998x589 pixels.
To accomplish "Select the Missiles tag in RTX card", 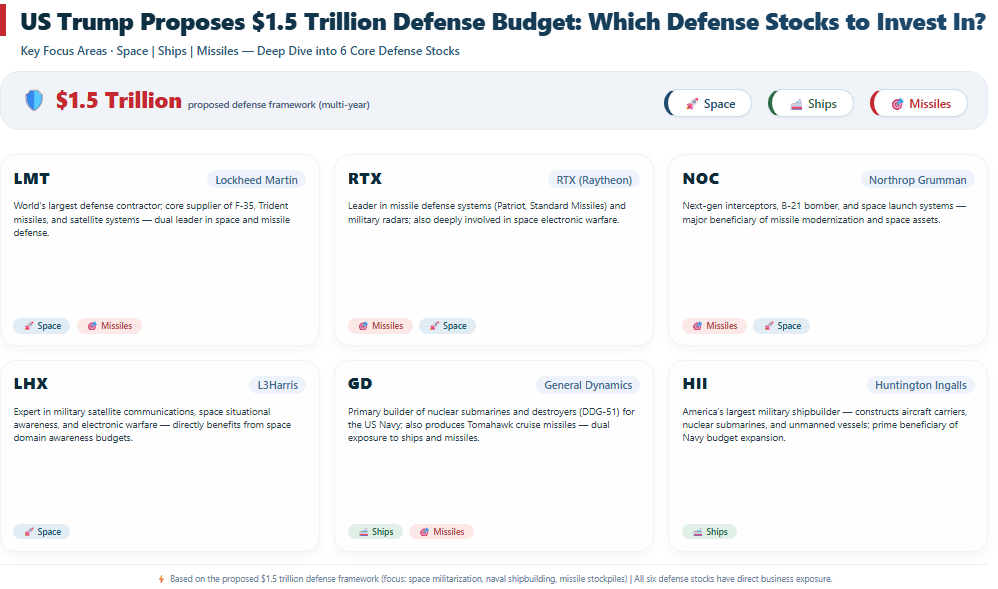I will pyautogui.click(x=380, y=326).
